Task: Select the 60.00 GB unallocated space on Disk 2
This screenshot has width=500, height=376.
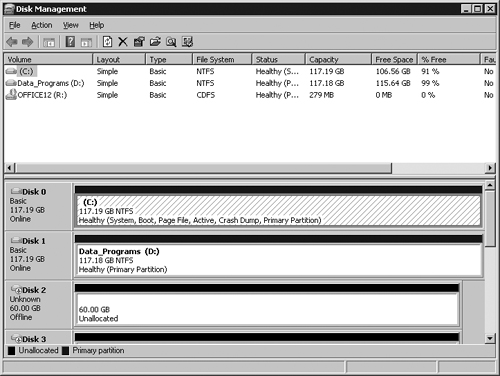Action: point(267,309)
